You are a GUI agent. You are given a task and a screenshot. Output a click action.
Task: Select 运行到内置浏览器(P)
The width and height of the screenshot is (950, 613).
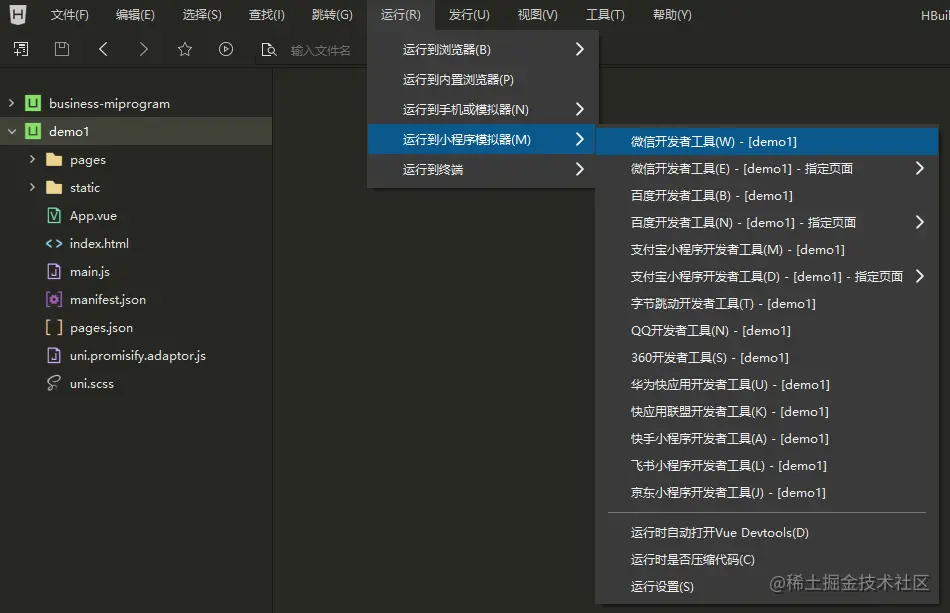pos(482,79)
